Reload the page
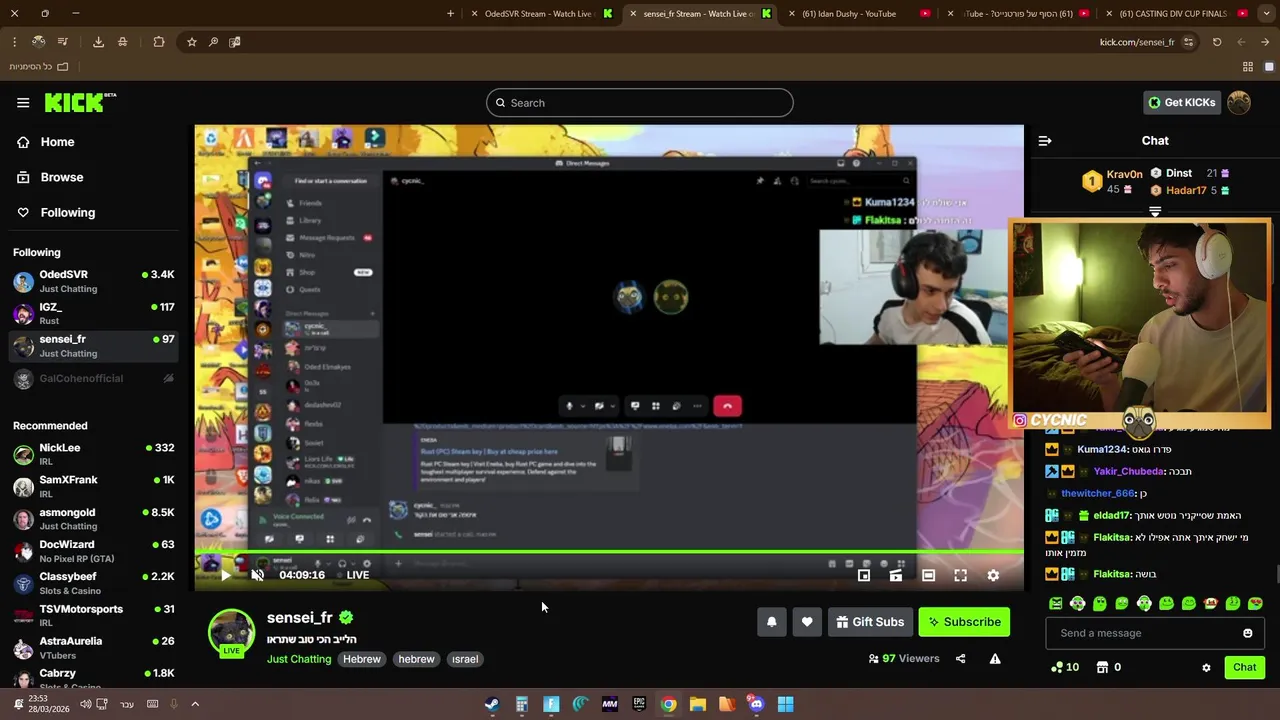This screenshot has width=1280, height=720. (1217, 42)
